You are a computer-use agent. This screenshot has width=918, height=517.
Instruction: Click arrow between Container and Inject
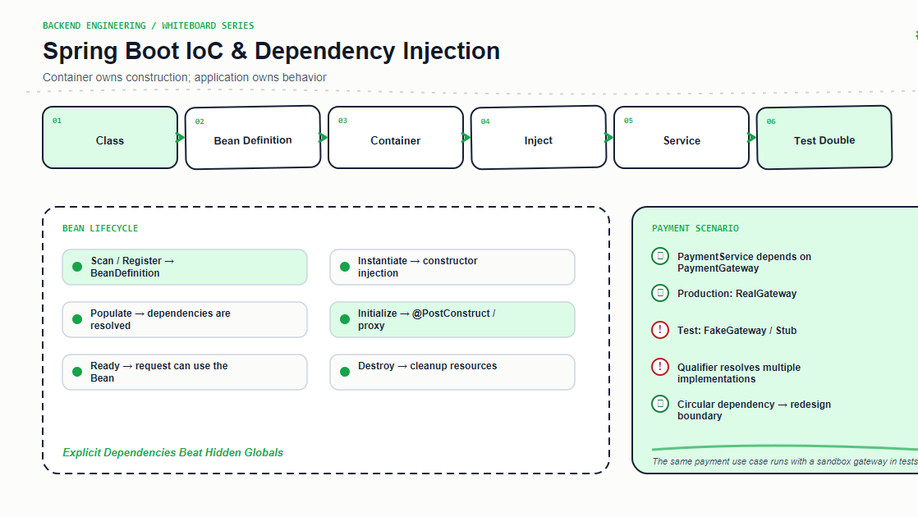(x=466, y=138)
